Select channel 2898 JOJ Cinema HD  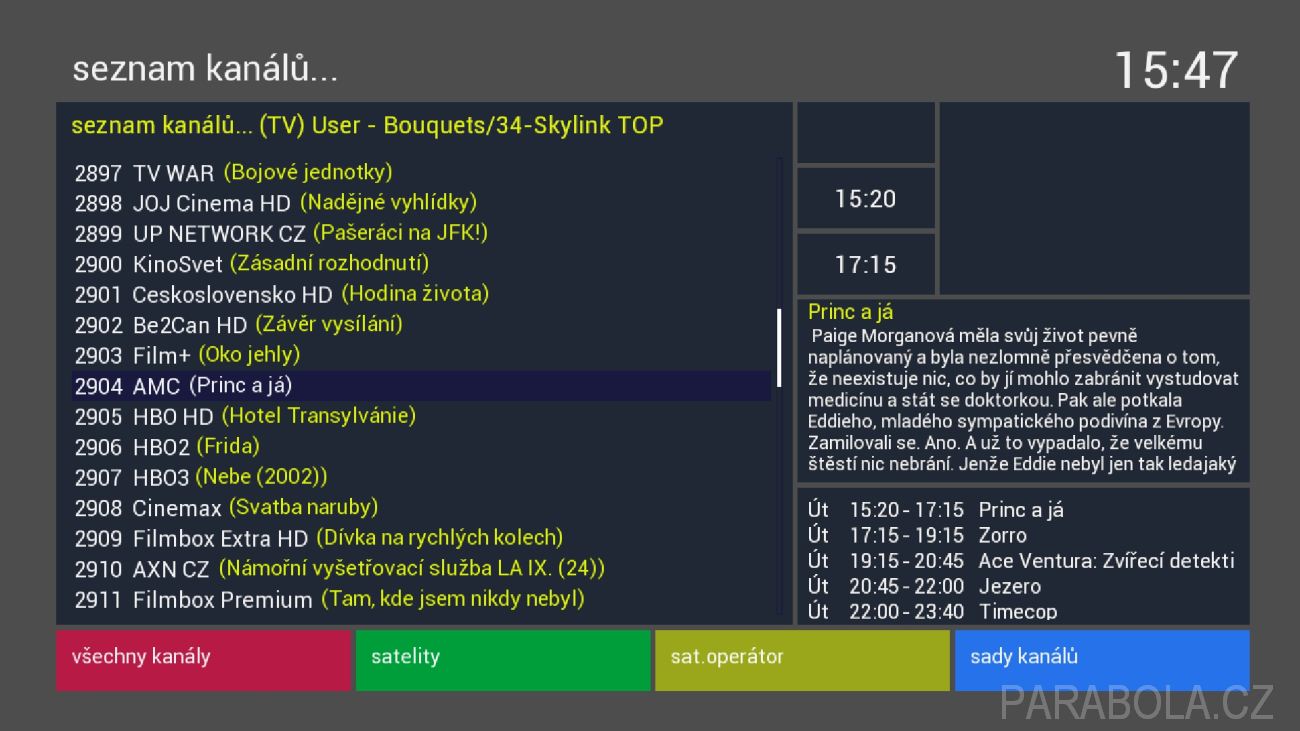coord(421,203)
